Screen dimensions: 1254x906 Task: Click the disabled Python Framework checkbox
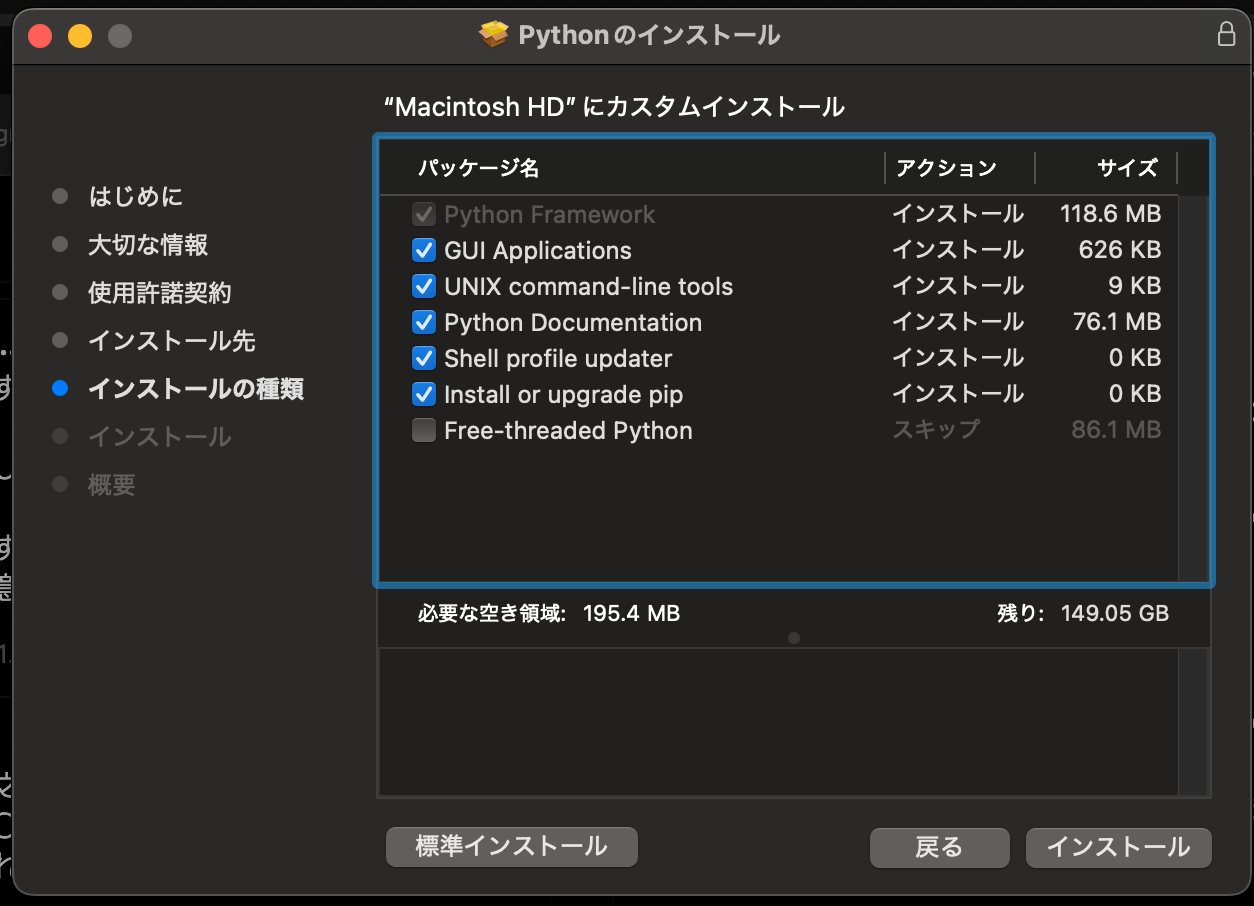[424, 214]
